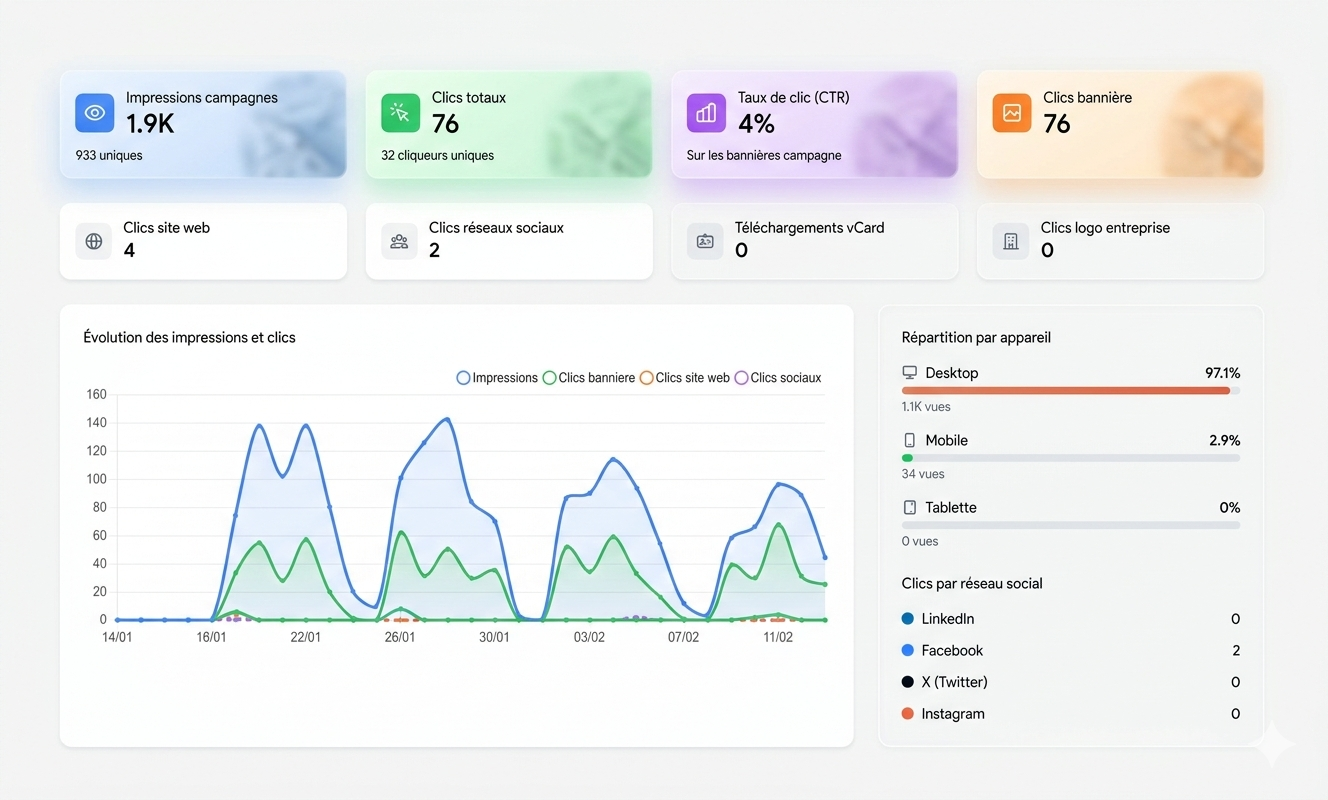The image size is (1328, 800).
Task: Toggle Clics sociaux series in the legend
Action: tap(777, 378)
